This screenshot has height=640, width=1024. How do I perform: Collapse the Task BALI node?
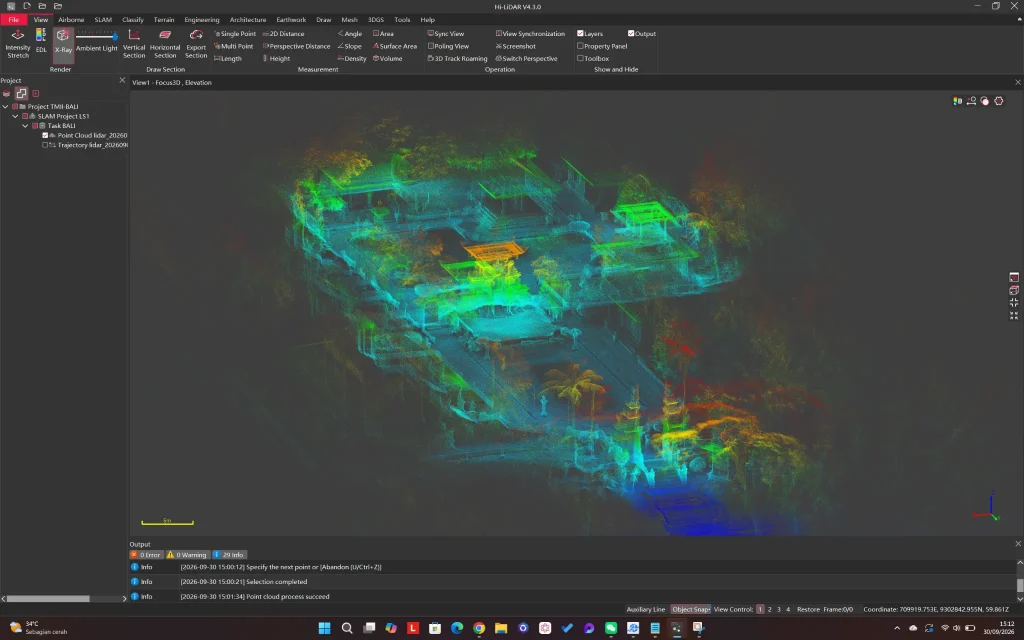pos(25,125)
